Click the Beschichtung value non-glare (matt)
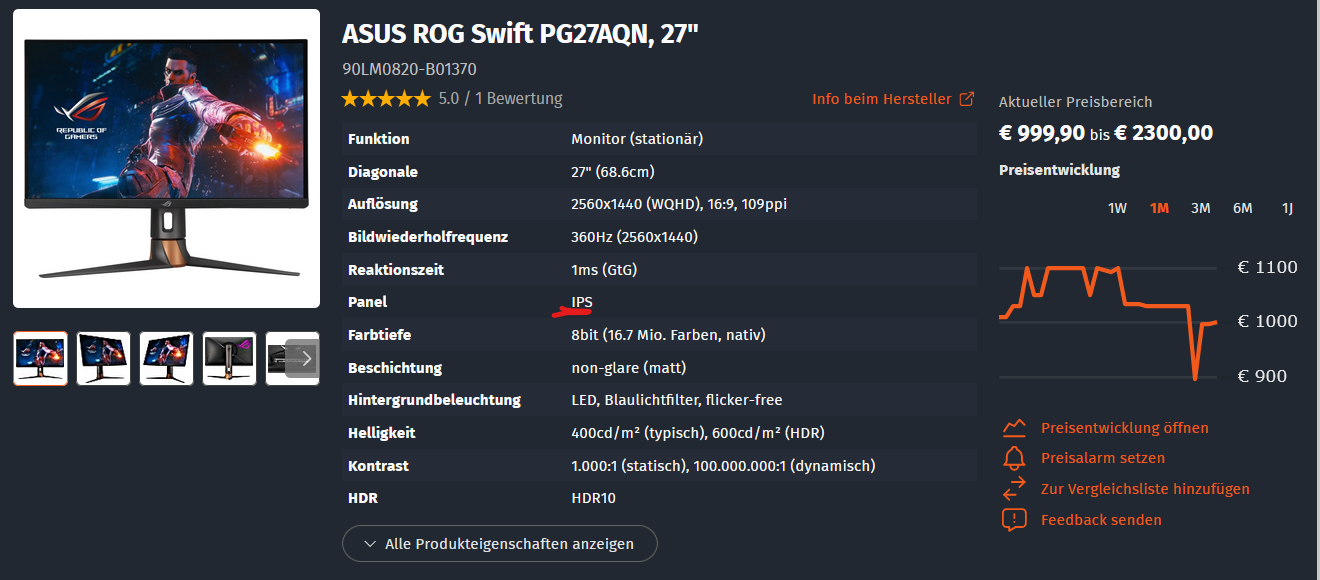The height and width of the screenshot is (580, 1320). [x=629, y=368]
